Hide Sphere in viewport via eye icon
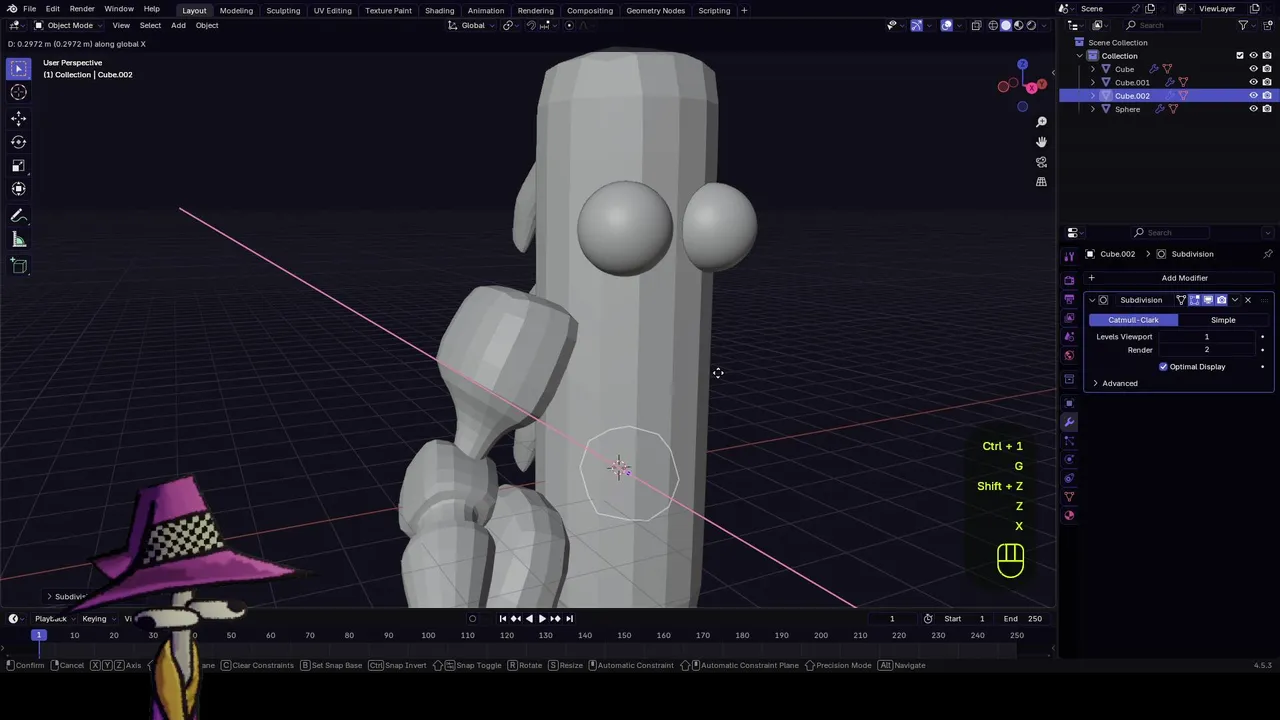 [1253, 109]
